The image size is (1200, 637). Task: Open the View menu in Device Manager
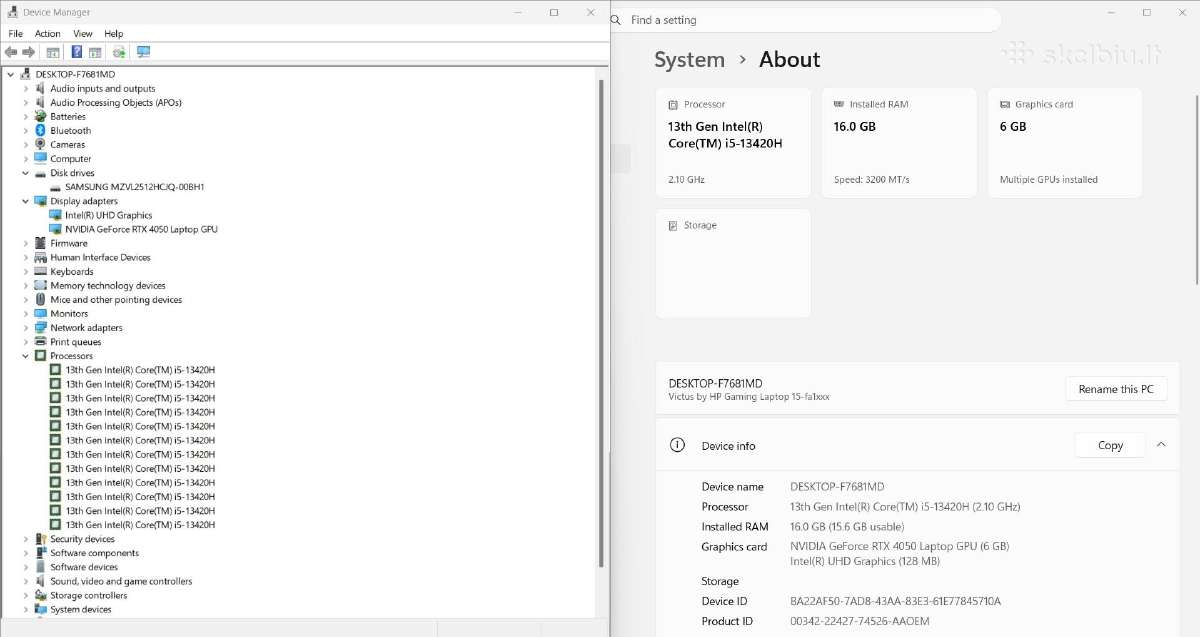pos(82,33)
